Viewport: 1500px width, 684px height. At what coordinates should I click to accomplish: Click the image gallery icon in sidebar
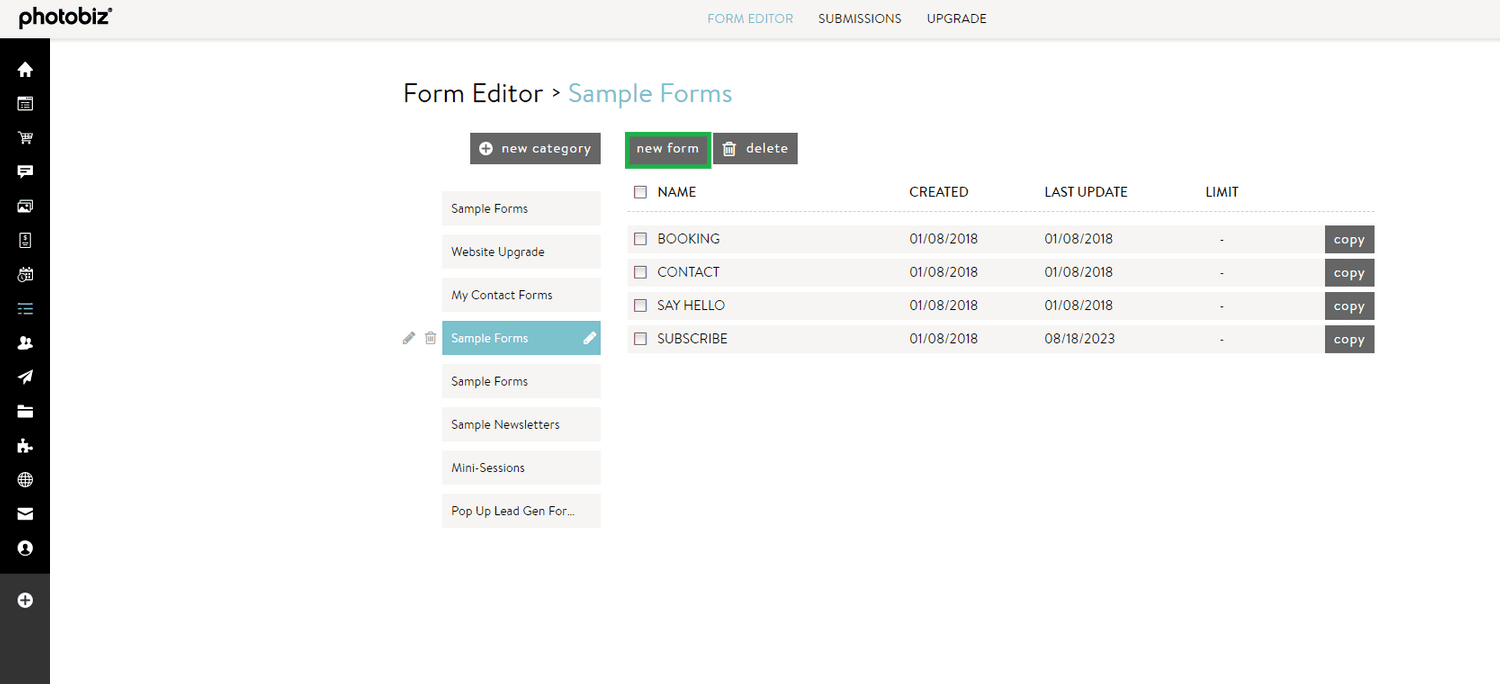pos(24,205)
